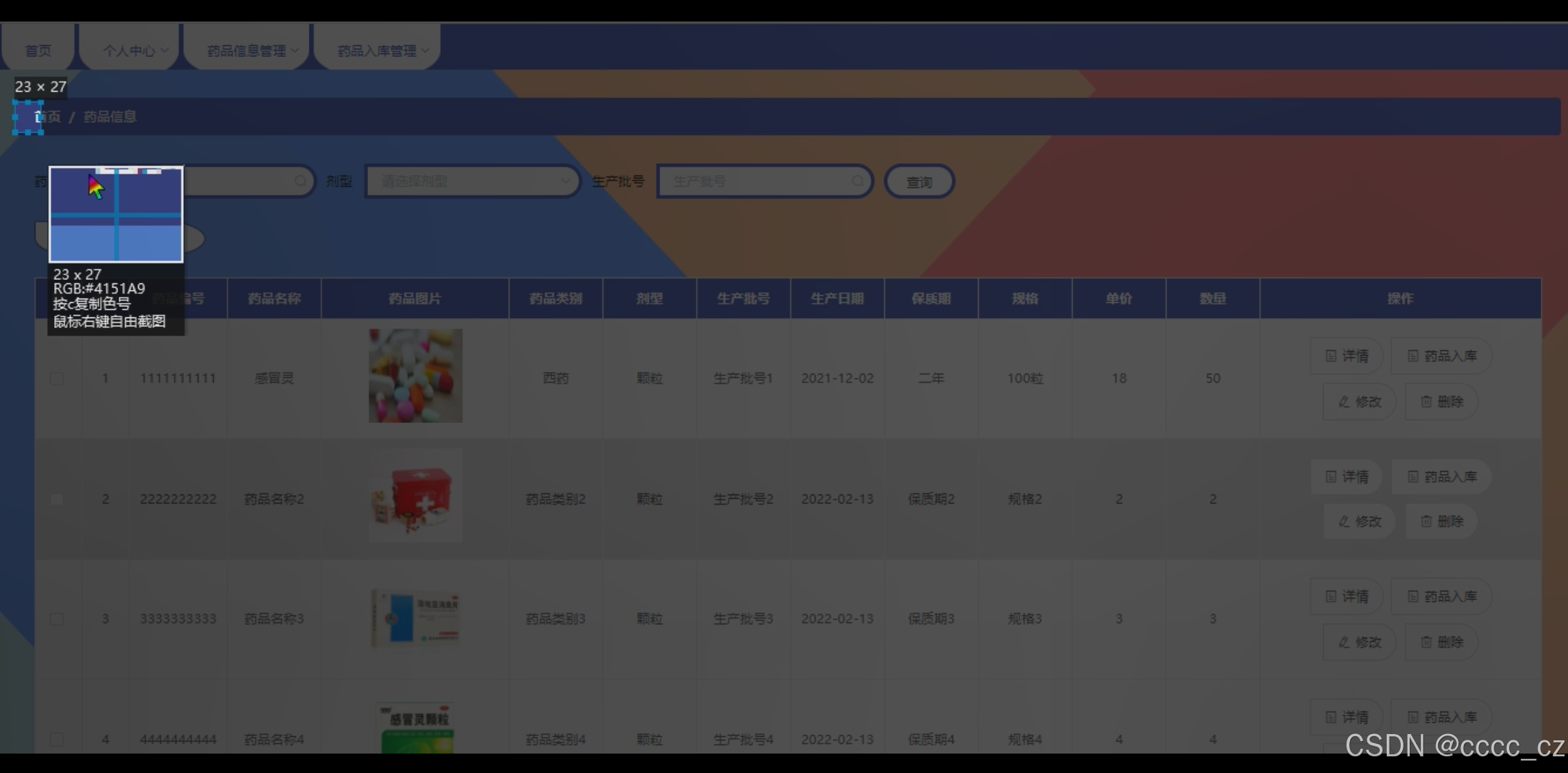Click the 生产批号 input field
This screenshot has height=773, width=1568.
(x=757, y=181)
